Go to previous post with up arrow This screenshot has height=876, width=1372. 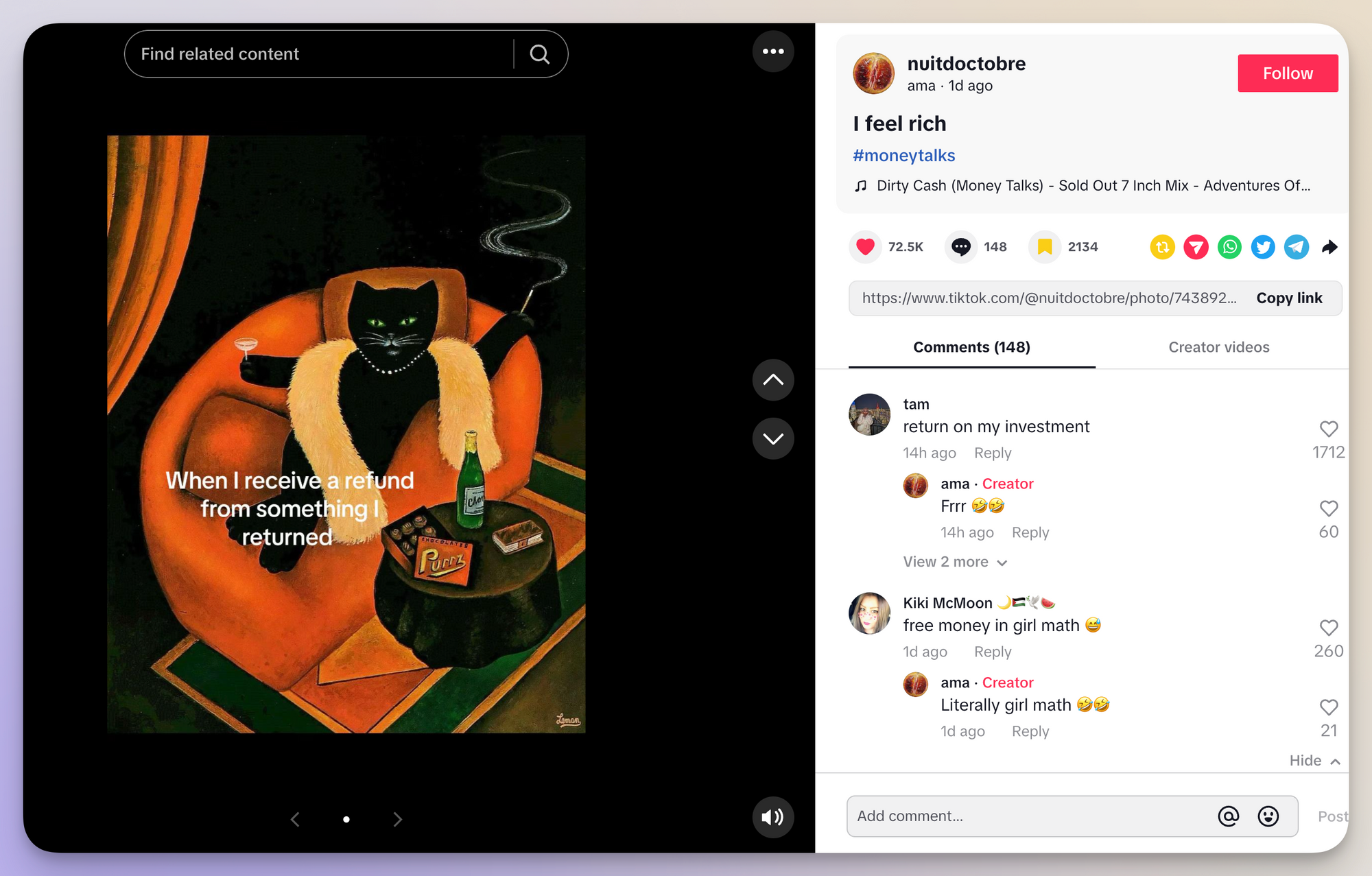(773, 380)
